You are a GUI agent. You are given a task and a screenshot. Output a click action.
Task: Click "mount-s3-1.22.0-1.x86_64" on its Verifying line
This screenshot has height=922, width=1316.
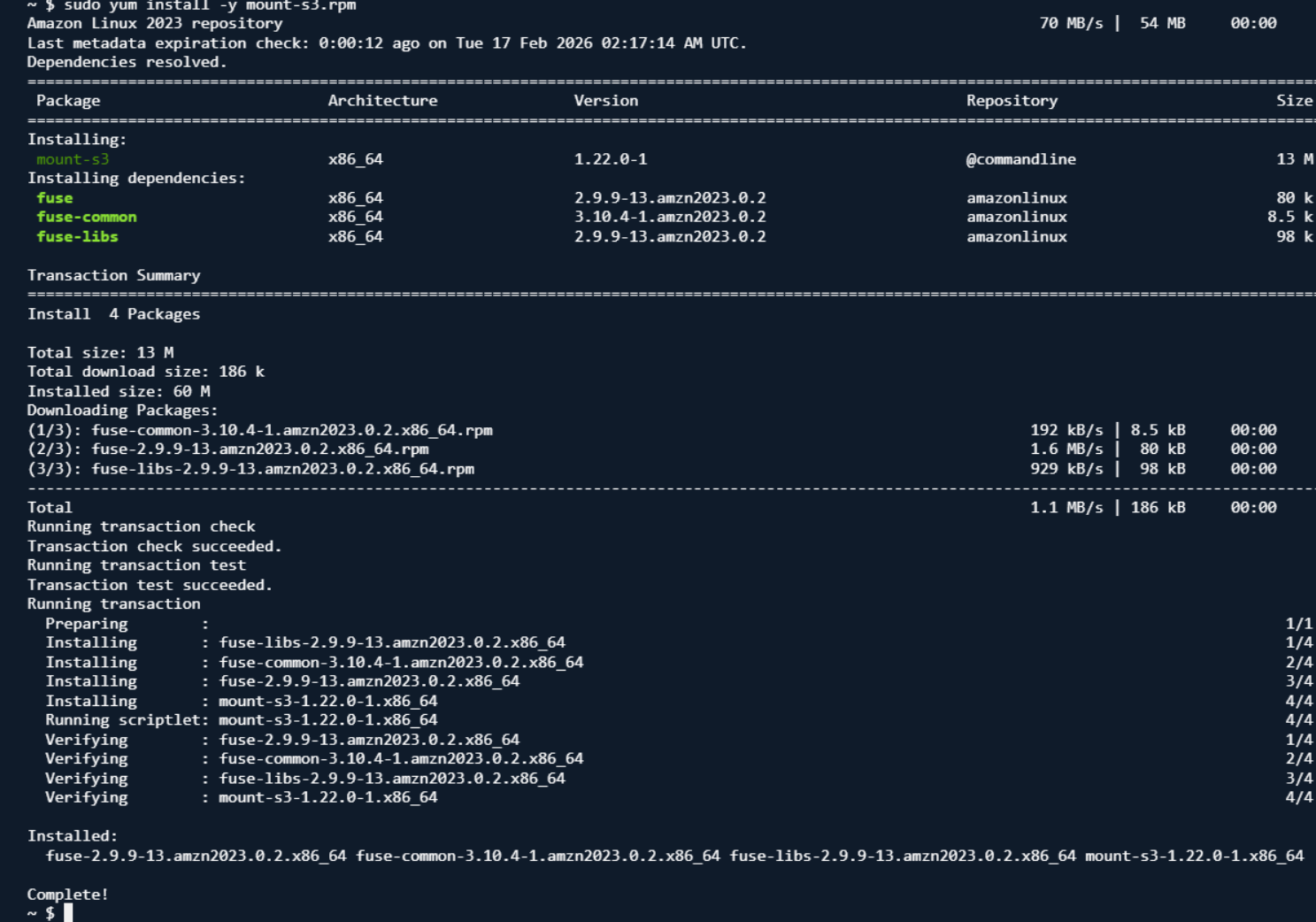tap(328, 797)
